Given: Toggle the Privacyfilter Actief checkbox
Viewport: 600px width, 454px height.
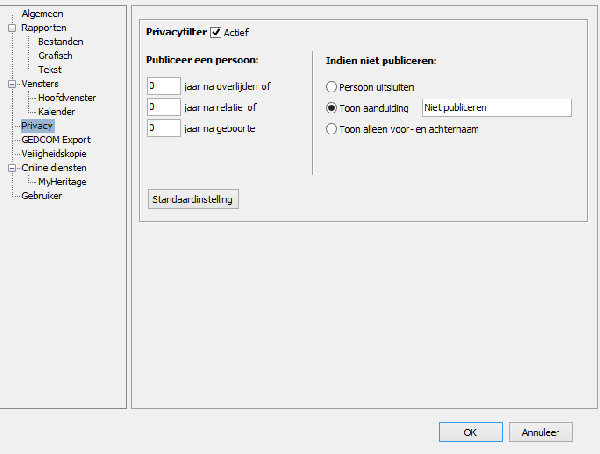Looking at the screenshot, I should click(216, 33).
